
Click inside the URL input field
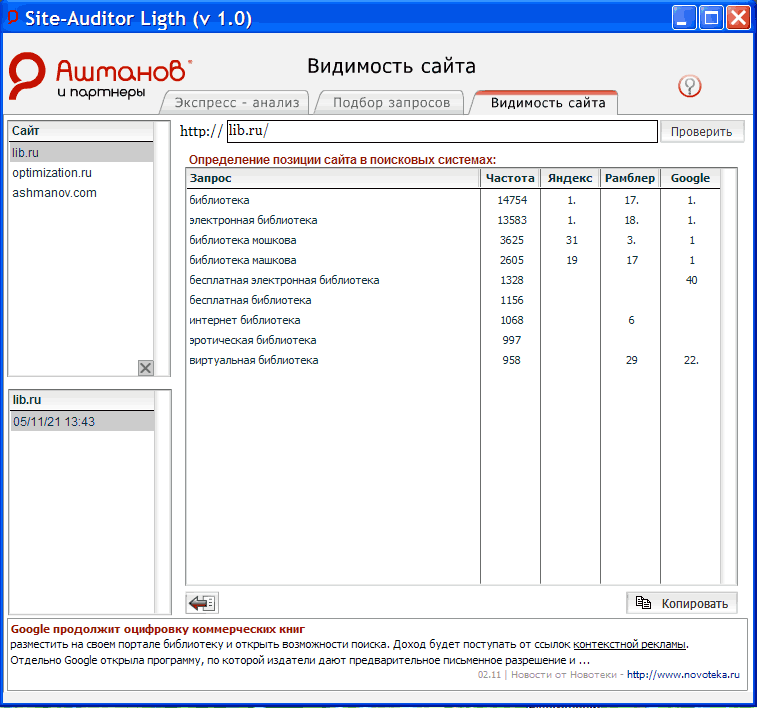point(440,131)
